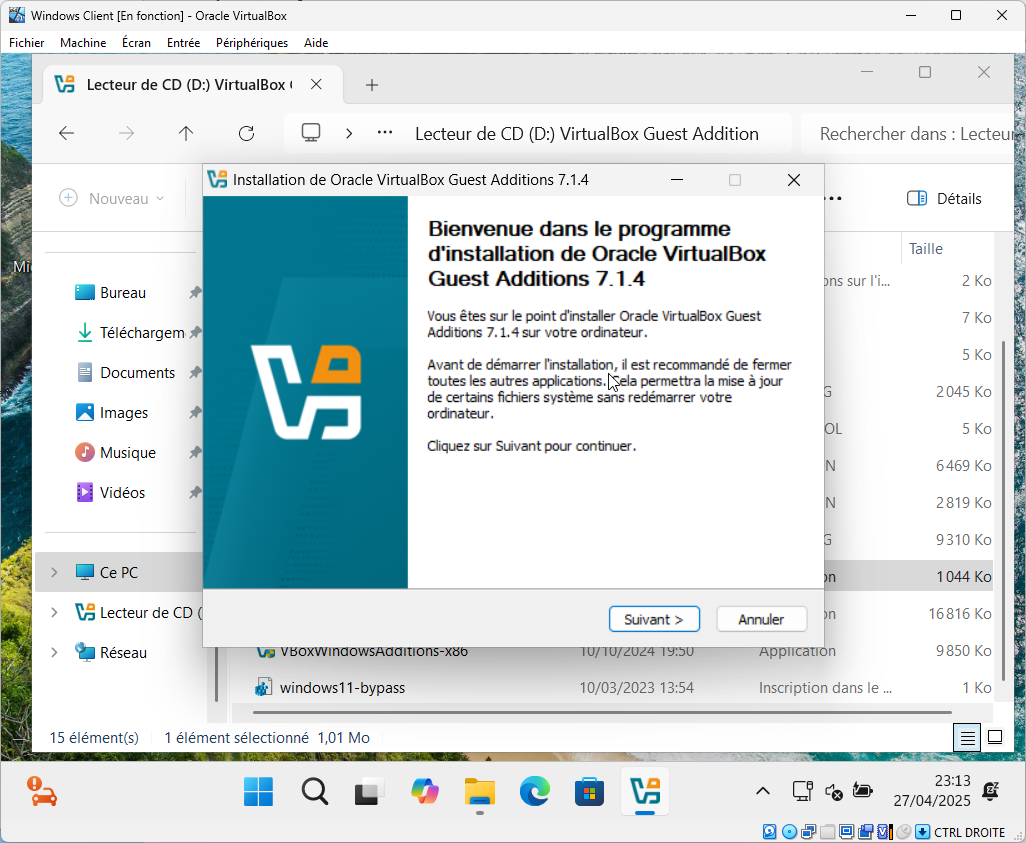Open Microsoft Store from the taskbar
The image size is (1026, 843).
point(590,792)
